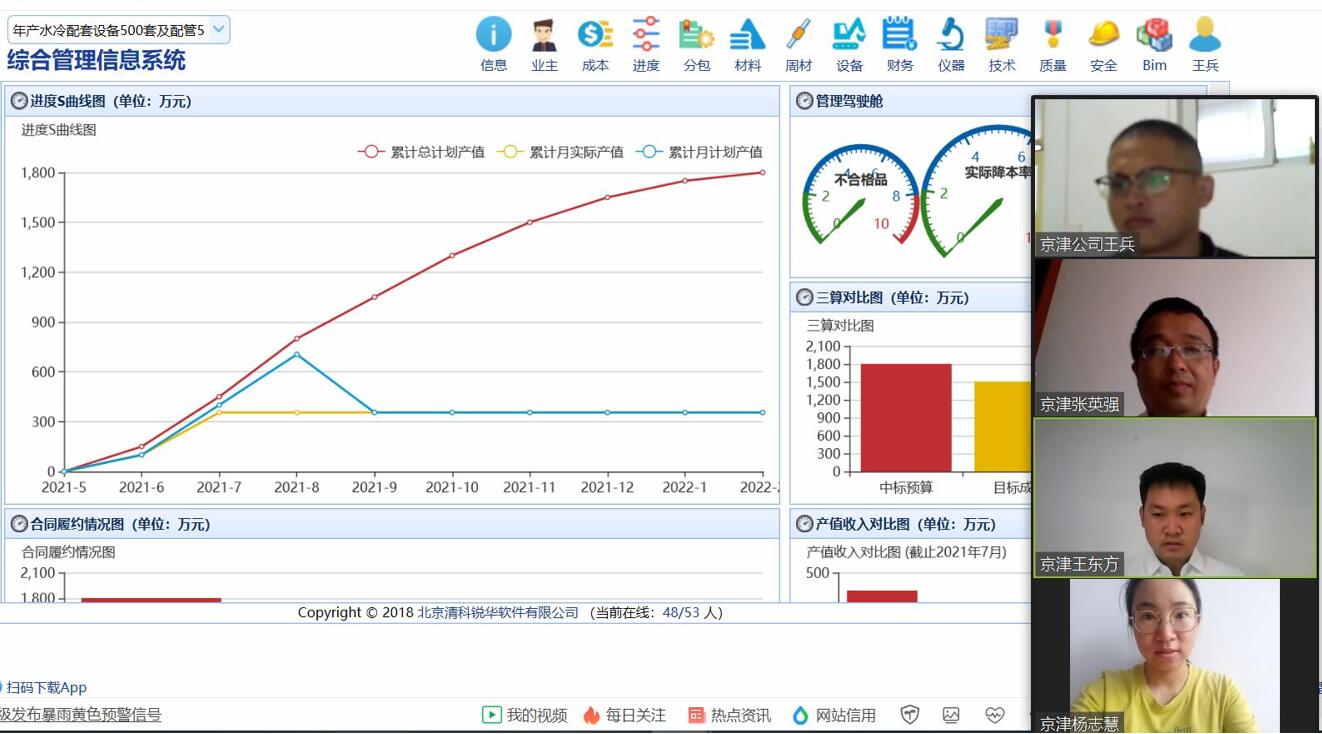The height and width of the screenshot is (734, 1322).
Task: Open 热点资讯 in the bottom bar
Action: click(x=729, y=715)
